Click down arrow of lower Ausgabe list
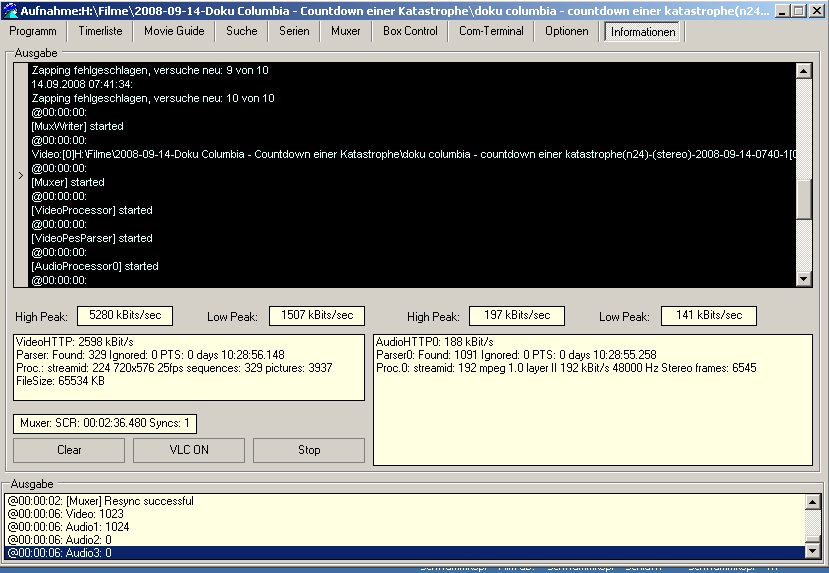Image resolution: width=829 pixels, height=573 pixels. click(813, 551)
